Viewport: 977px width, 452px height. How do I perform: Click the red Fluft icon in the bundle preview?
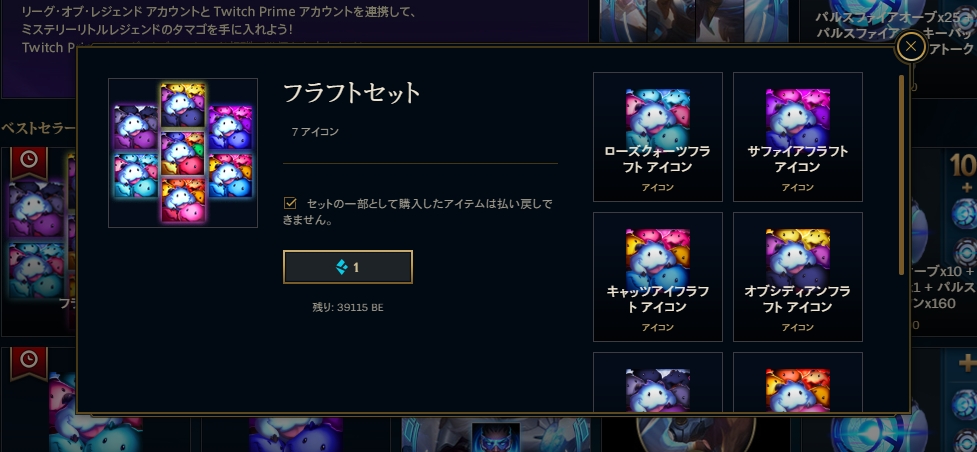point(183,200)
